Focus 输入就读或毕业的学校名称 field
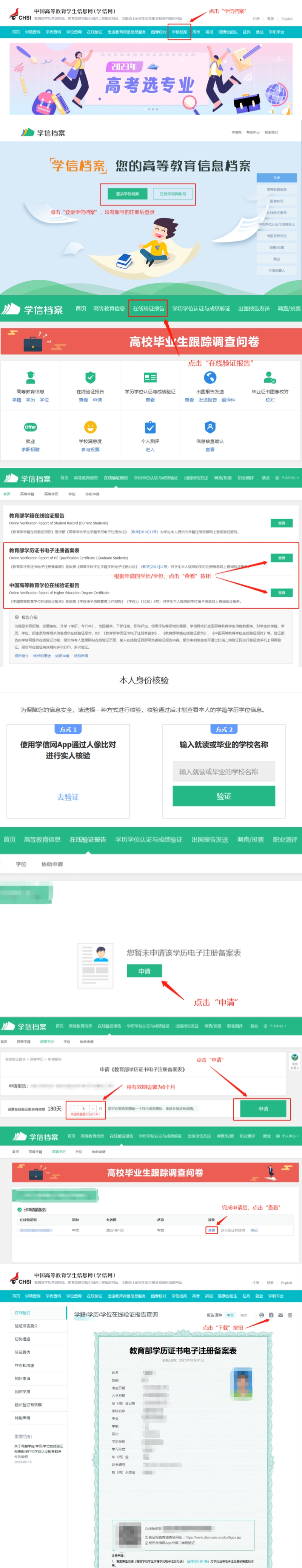 click(x=223, y=771)
